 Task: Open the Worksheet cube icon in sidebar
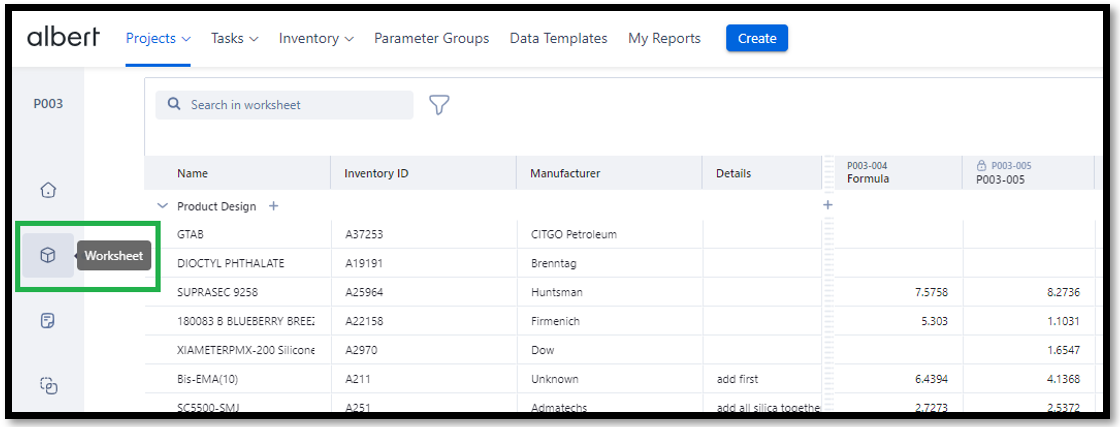(47, 256)
